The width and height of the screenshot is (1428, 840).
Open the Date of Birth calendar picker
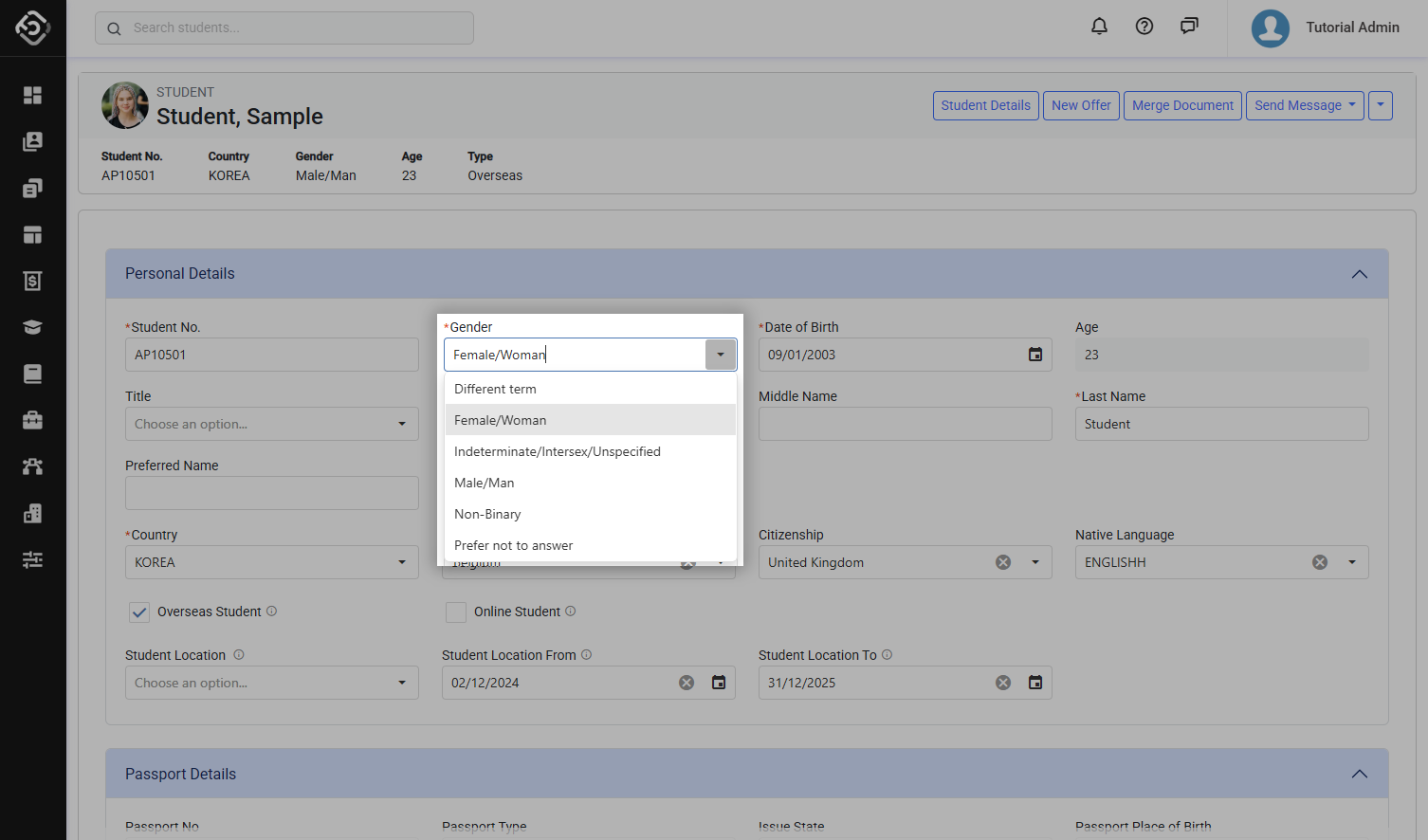coord(1035,355)
